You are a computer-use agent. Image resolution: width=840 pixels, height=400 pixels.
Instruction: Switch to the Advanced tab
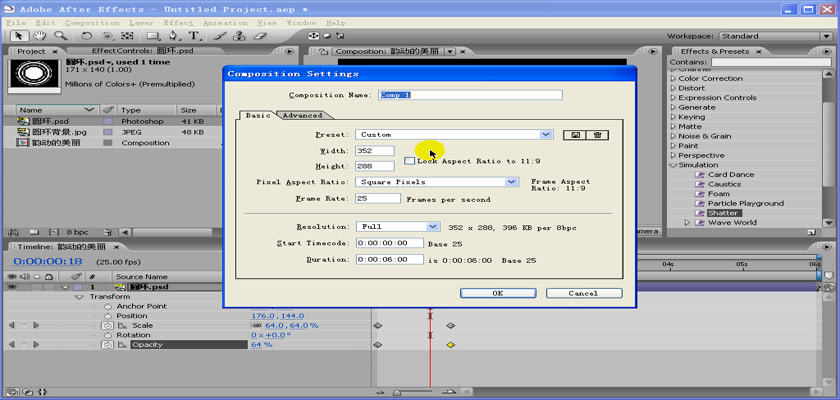[x=303, y=115]
